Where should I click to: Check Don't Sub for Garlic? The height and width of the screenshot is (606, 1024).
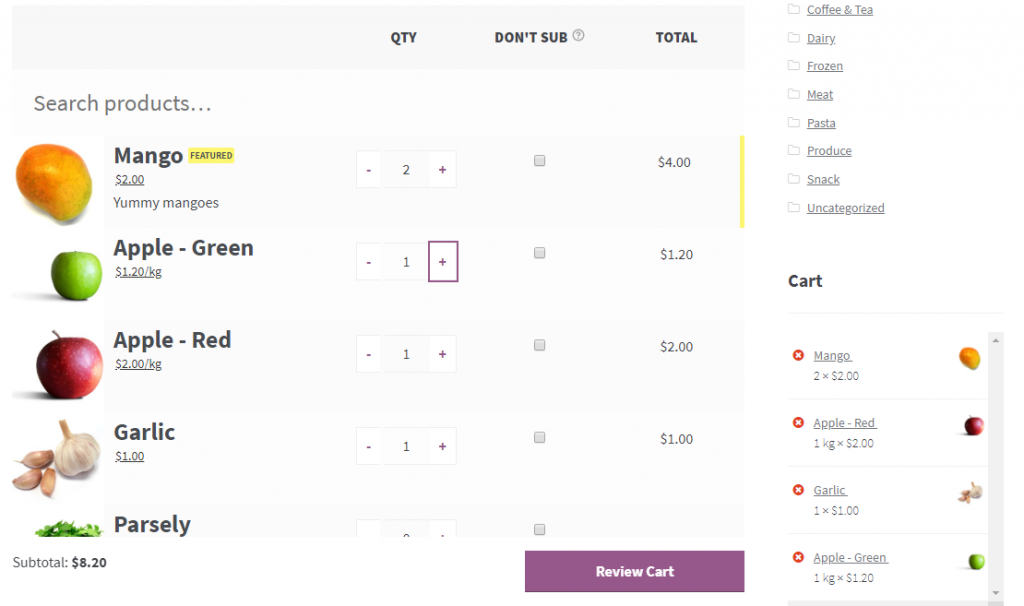539,438
